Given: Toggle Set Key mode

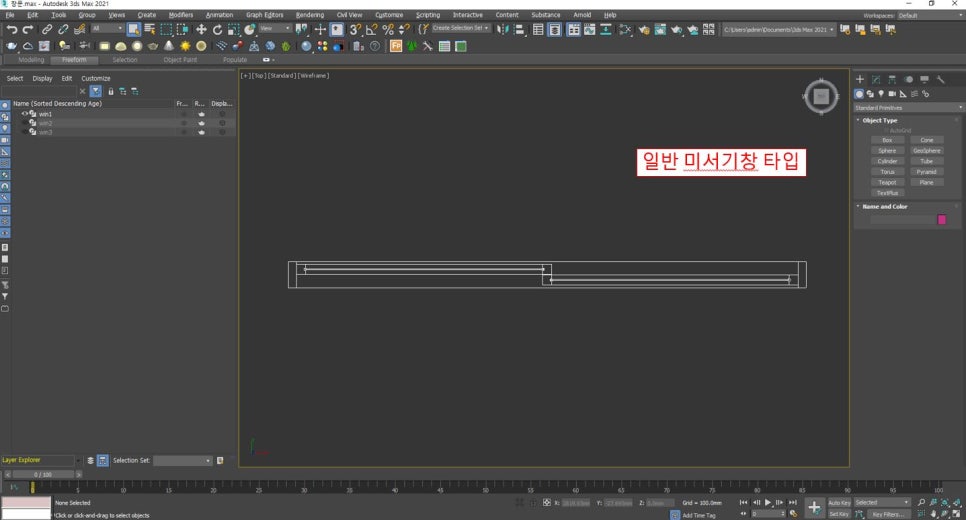Looking at the screenshot, I should click(x=838, y=514).
